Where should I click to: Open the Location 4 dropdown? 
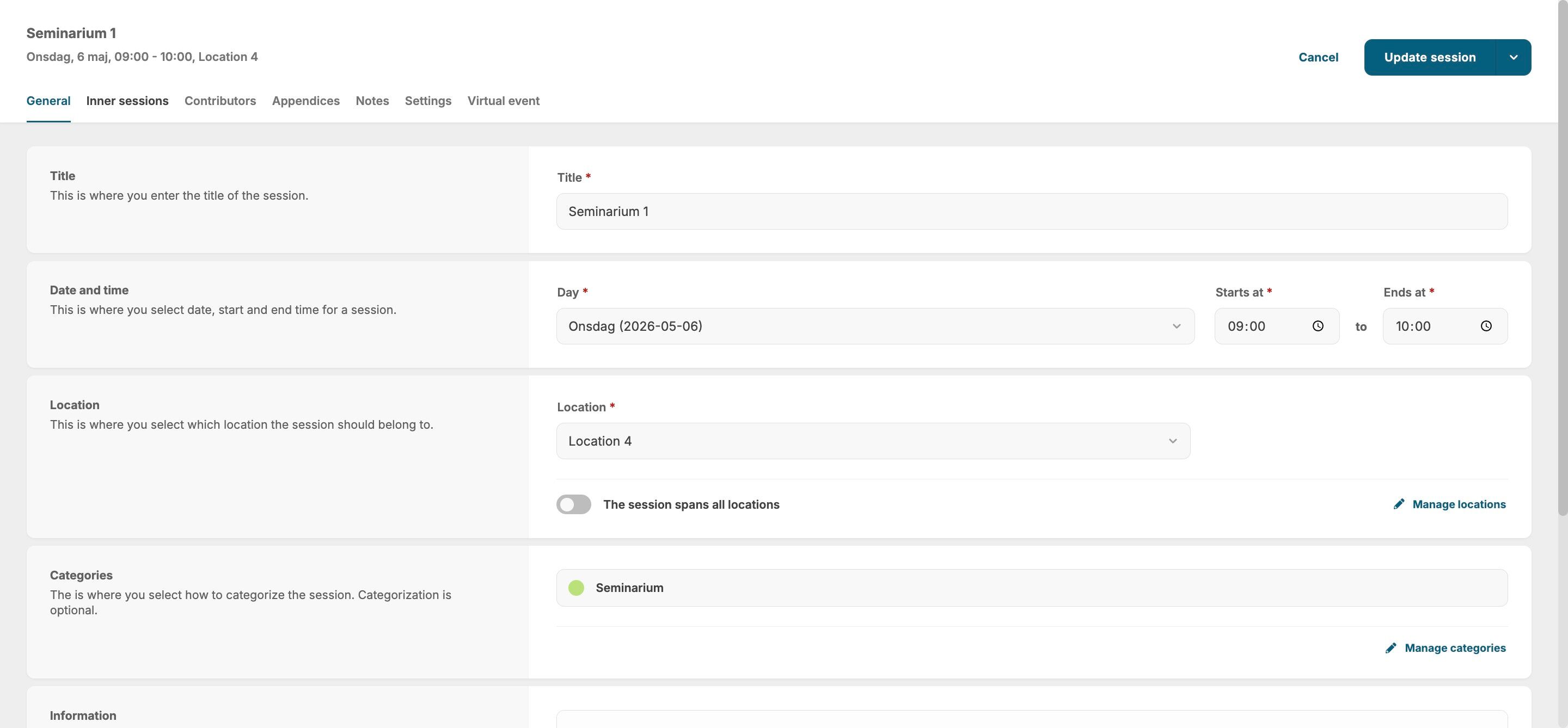tap(873, 441)
